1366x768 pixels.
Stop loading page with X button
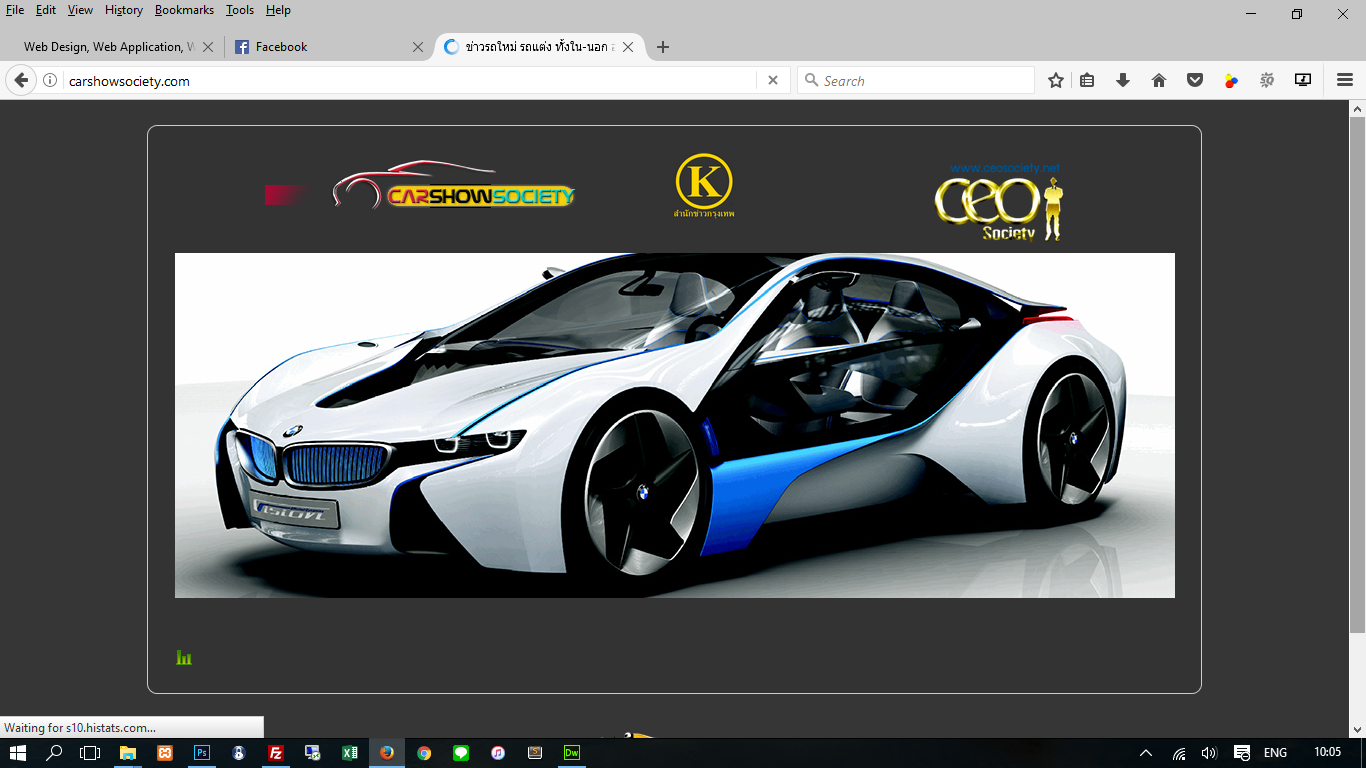(x=773, y=81)
